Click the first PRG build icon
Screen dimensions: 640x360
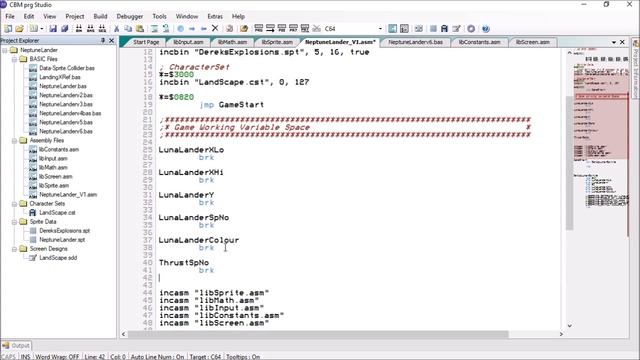point(258,29)
